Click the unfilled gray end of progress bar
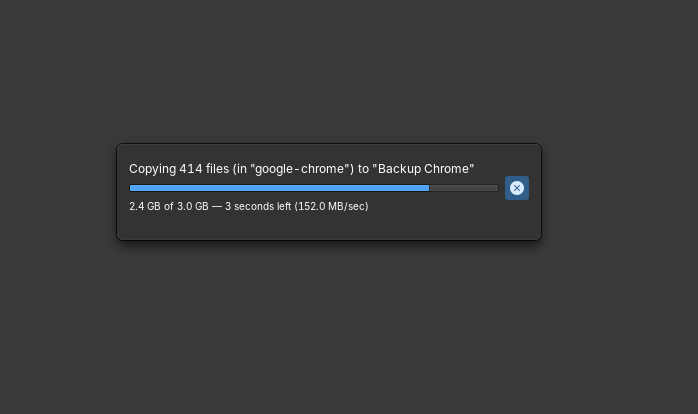 (464, 188)
